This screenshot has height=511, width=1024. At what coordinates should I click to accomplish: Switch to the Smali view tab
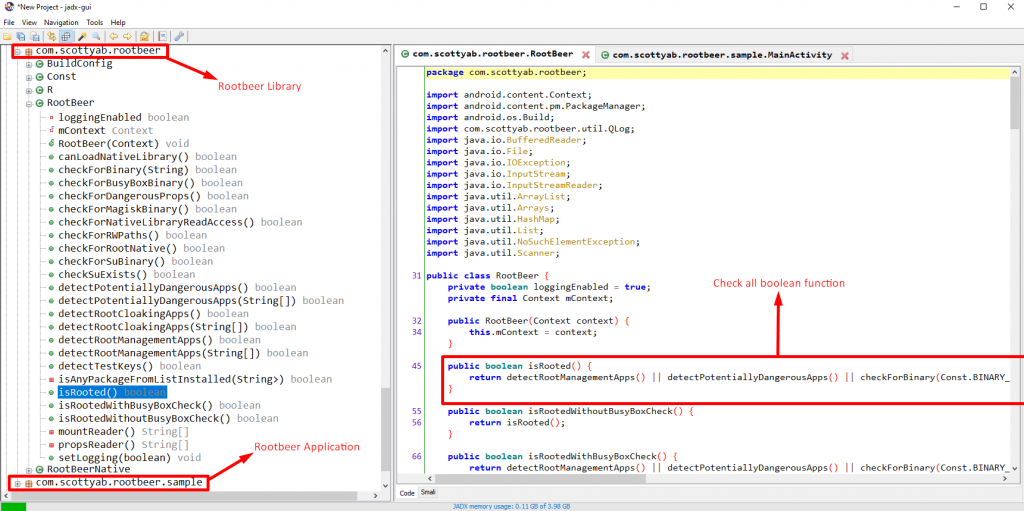428,493
